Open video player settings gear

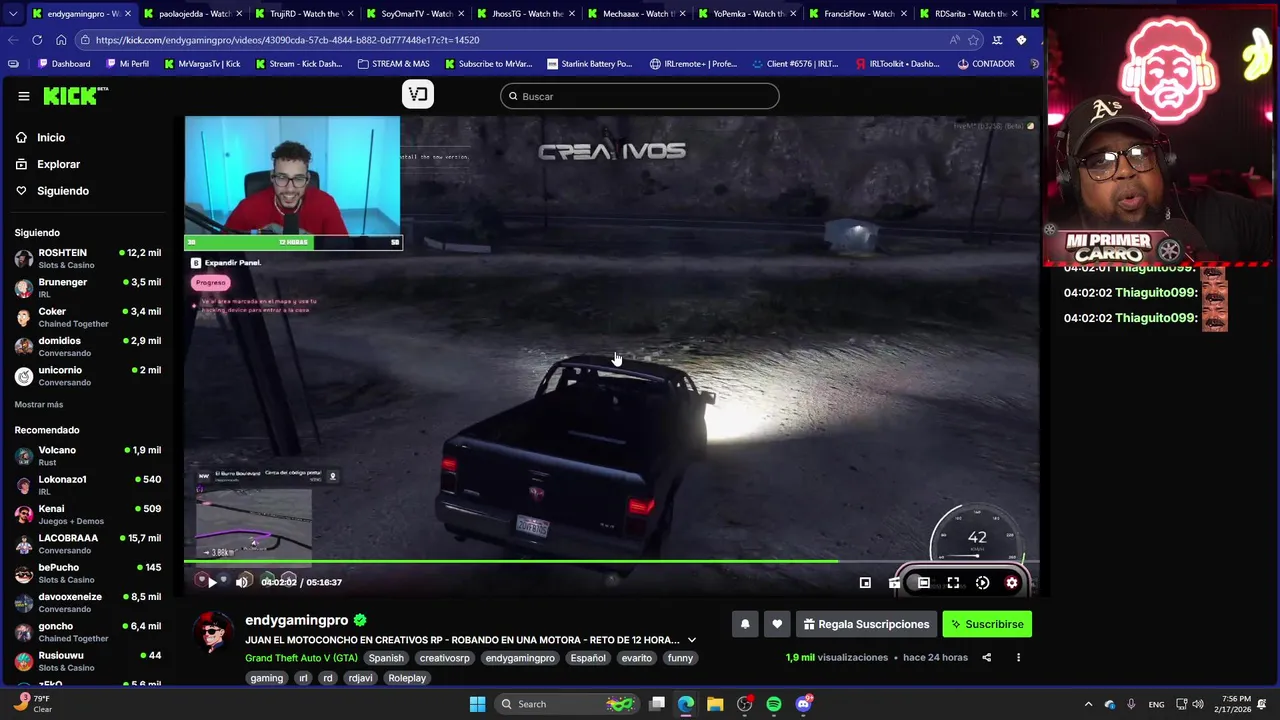click(x=1012, y=583)
